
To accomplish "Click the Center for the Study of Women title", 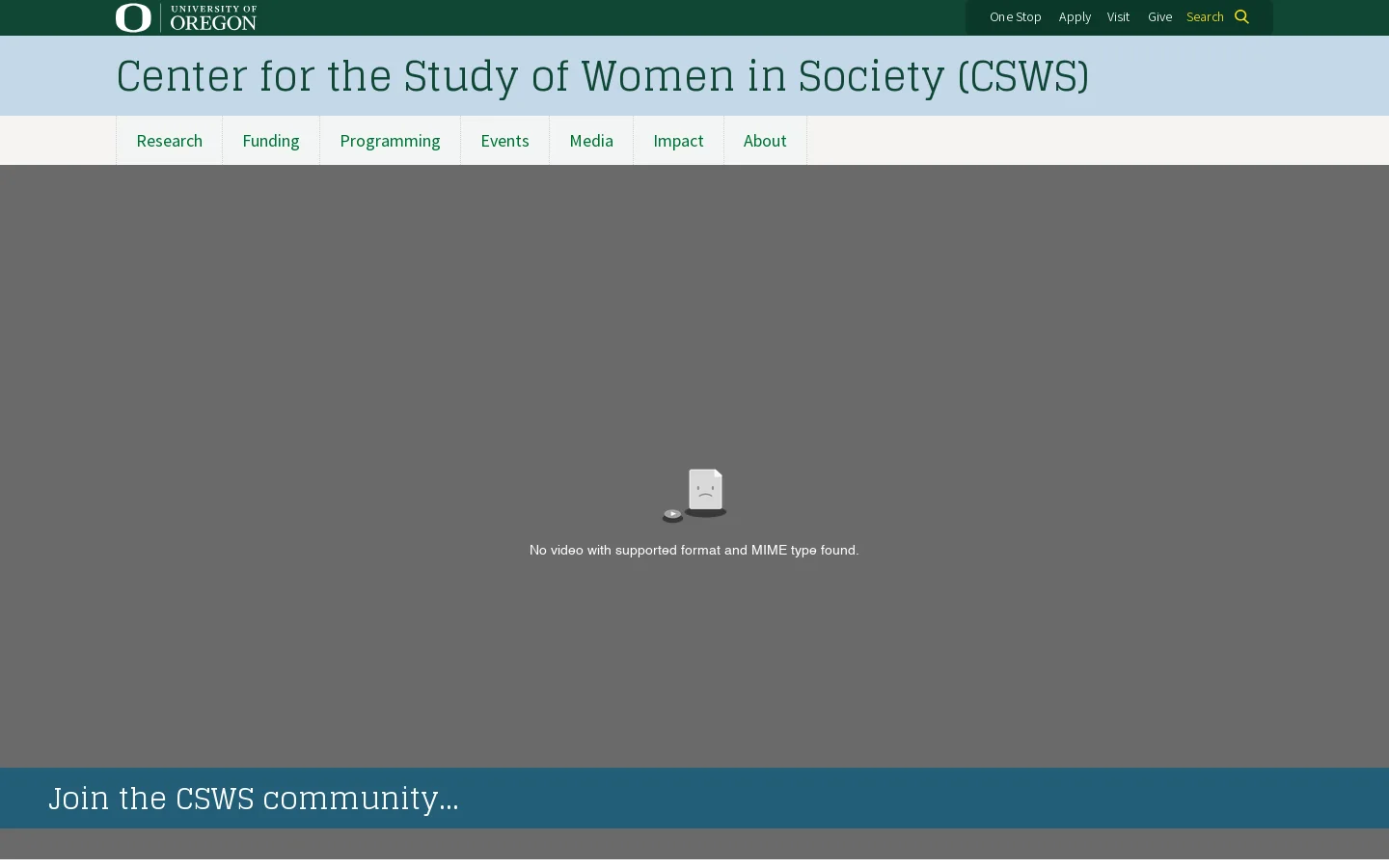I will click(x=603, y=76).
